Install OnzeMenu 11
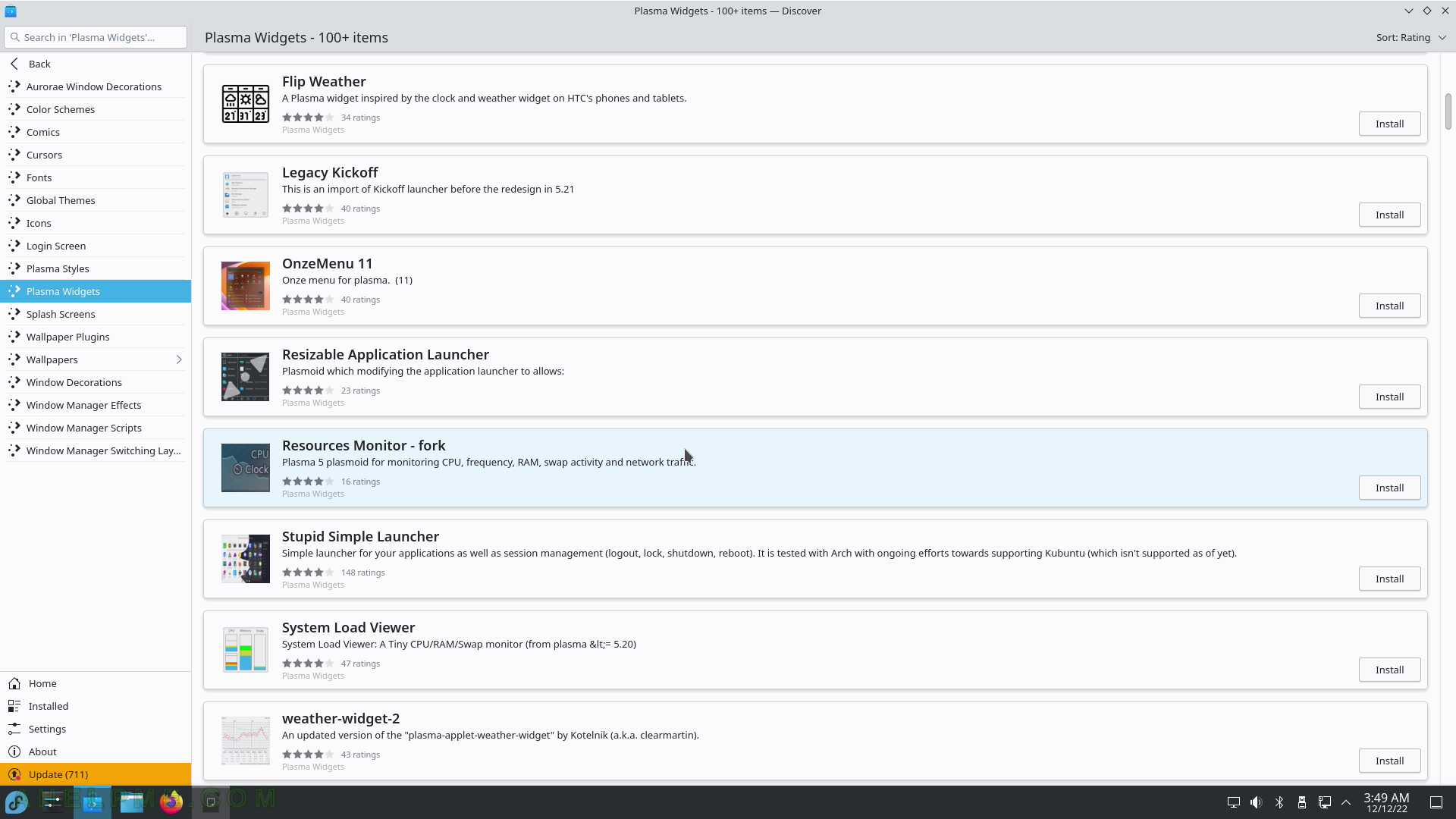The height and width of the screenshot is (819, 1456). click(1389, 306)
